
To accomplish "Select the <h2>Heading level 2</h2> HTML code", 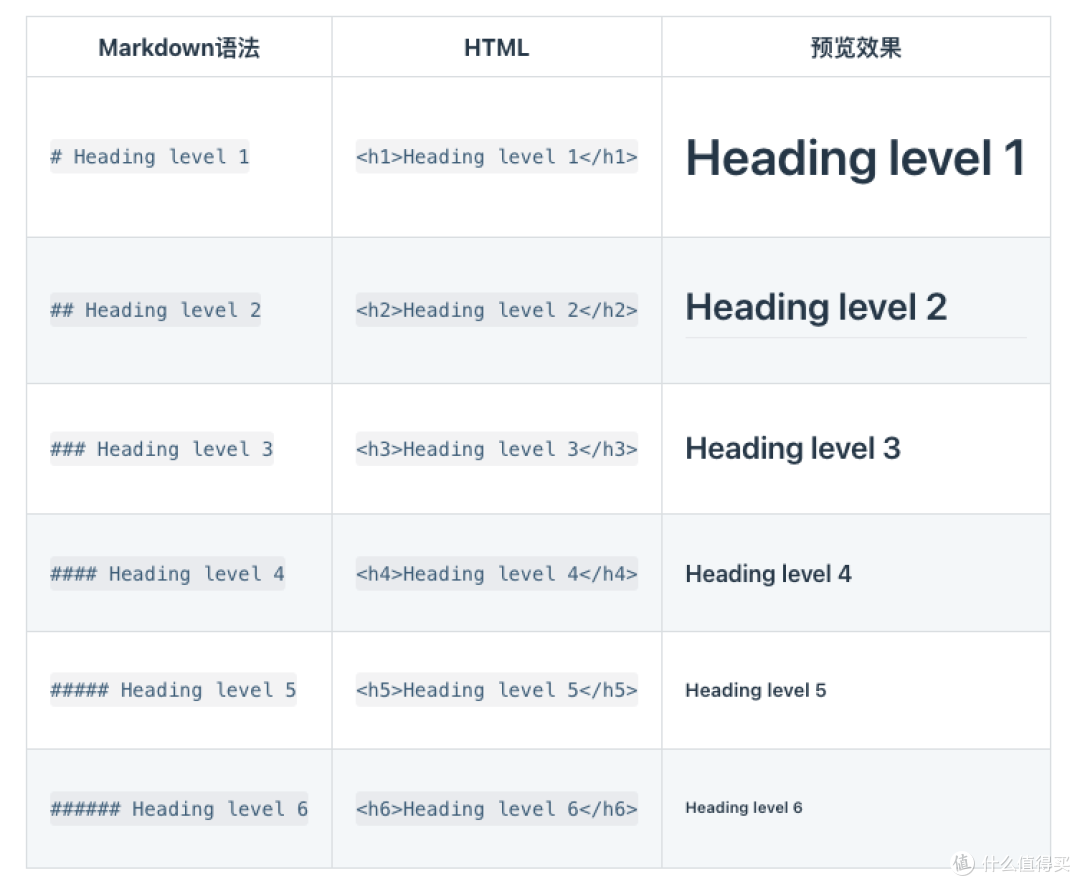I will (497, 310).
